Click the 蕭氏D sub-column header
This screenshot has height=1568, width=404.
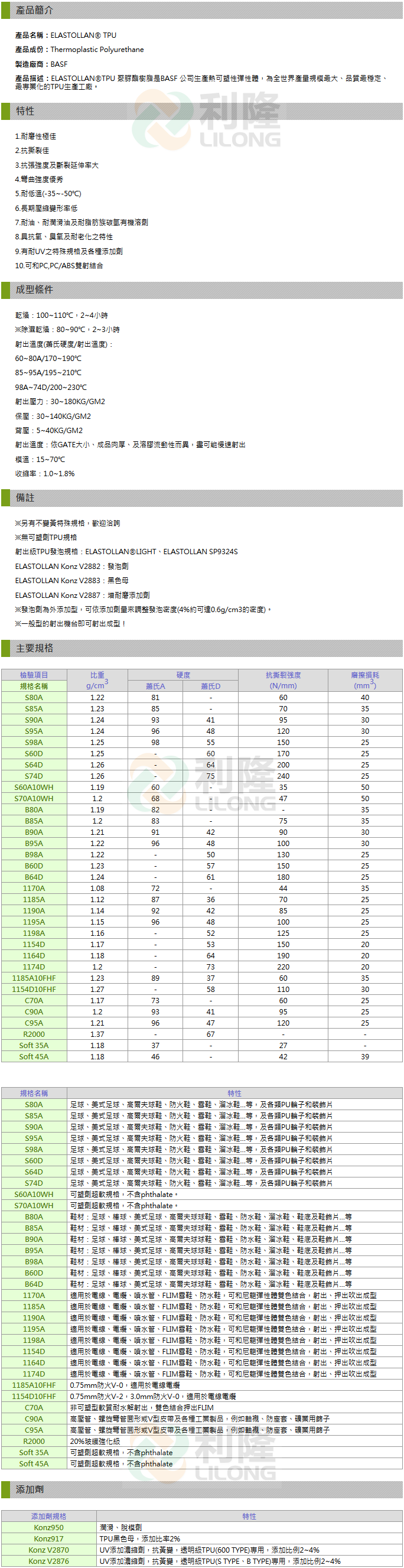(x=210, y=686)
